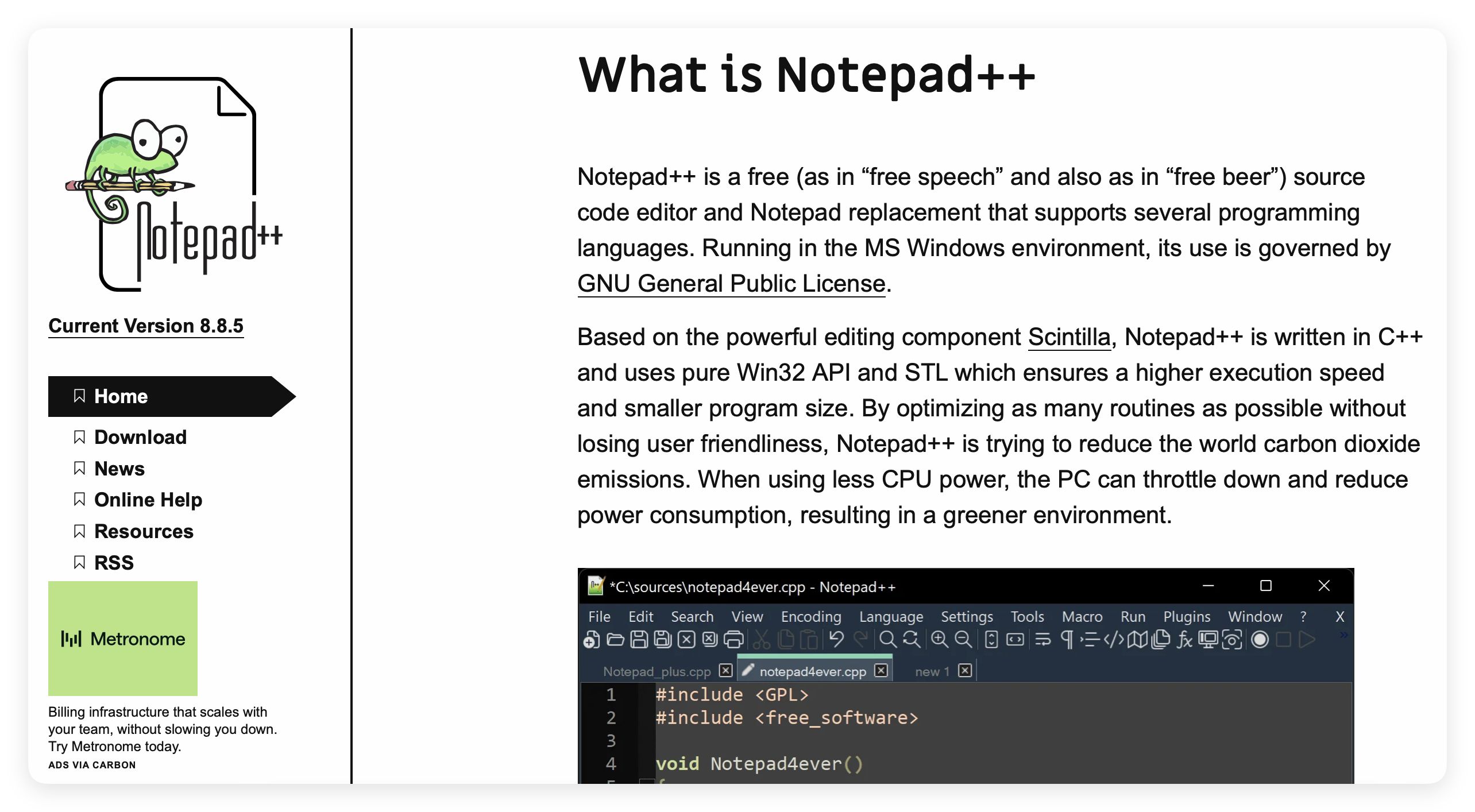This screenshot has width=1475, height=812.
Task: Click the Function List fx icon
Action: [1184, 640]
